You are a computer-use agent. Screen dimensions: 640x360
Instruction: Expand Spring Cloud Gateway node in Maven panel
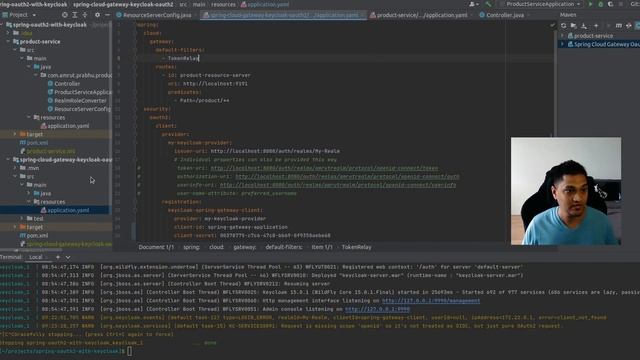pos(562,44)
